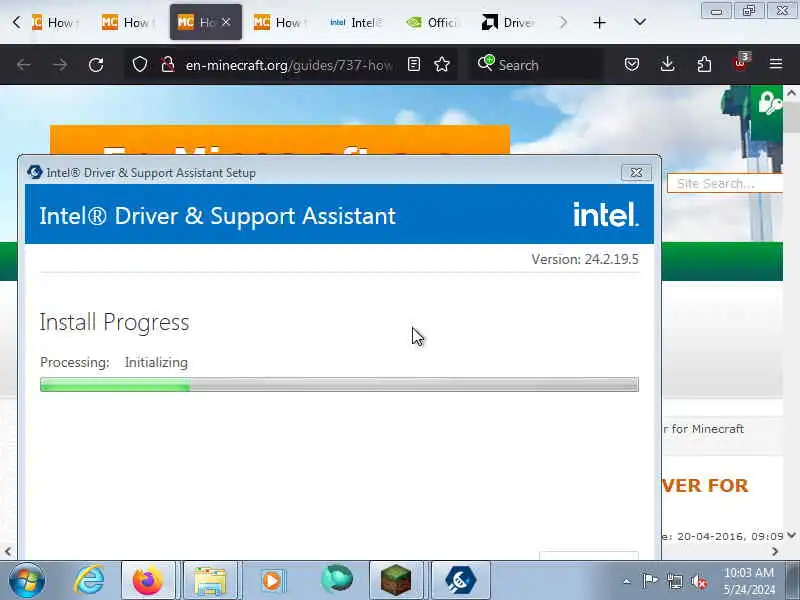Switch to the NVIDIA Official tab
The height and width of the screenshot is (600, 800).
click(433, 22)
